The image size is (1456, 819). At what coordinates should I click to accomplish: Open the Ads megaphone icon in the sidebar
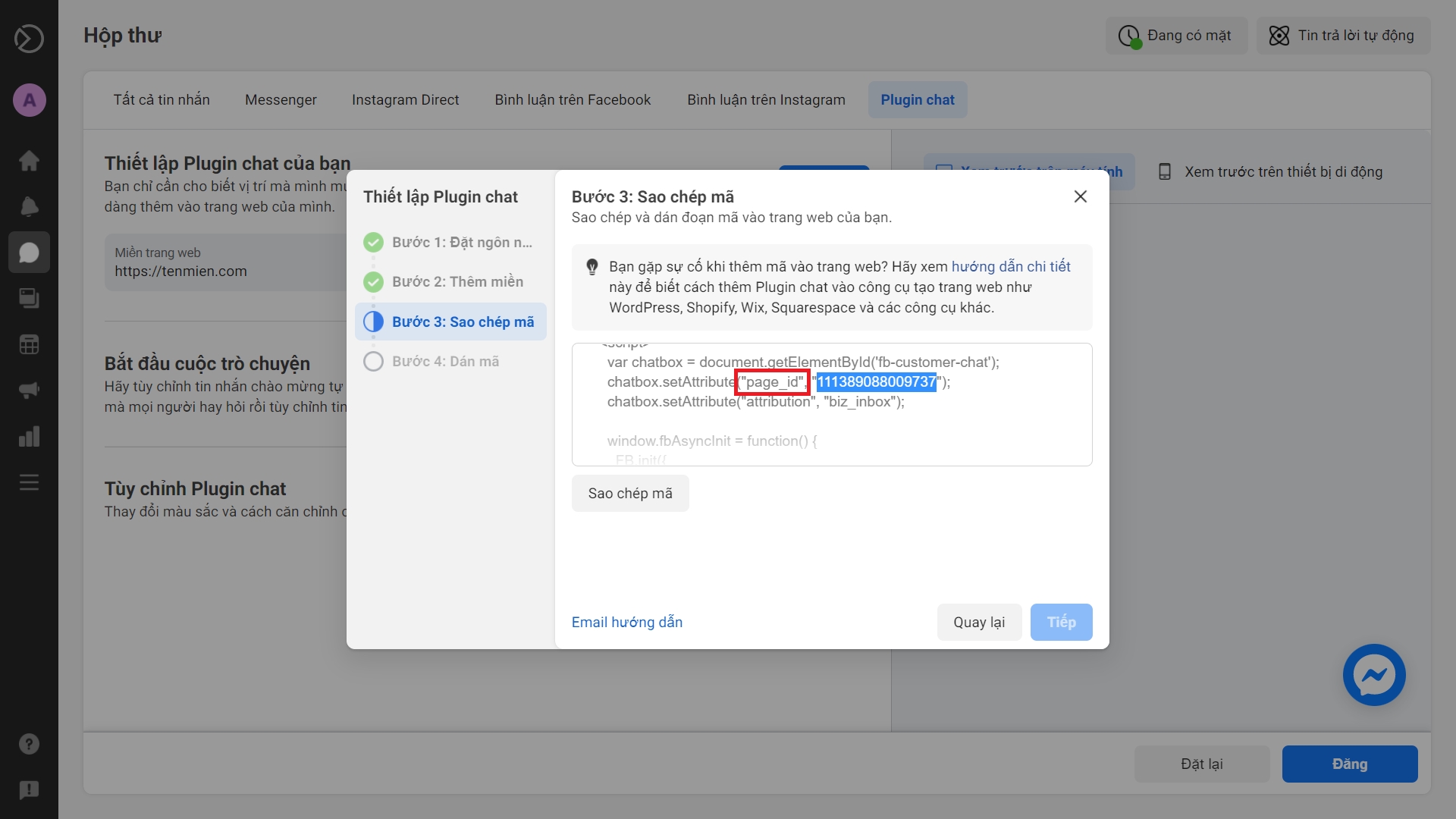click(x=29, y=391)
